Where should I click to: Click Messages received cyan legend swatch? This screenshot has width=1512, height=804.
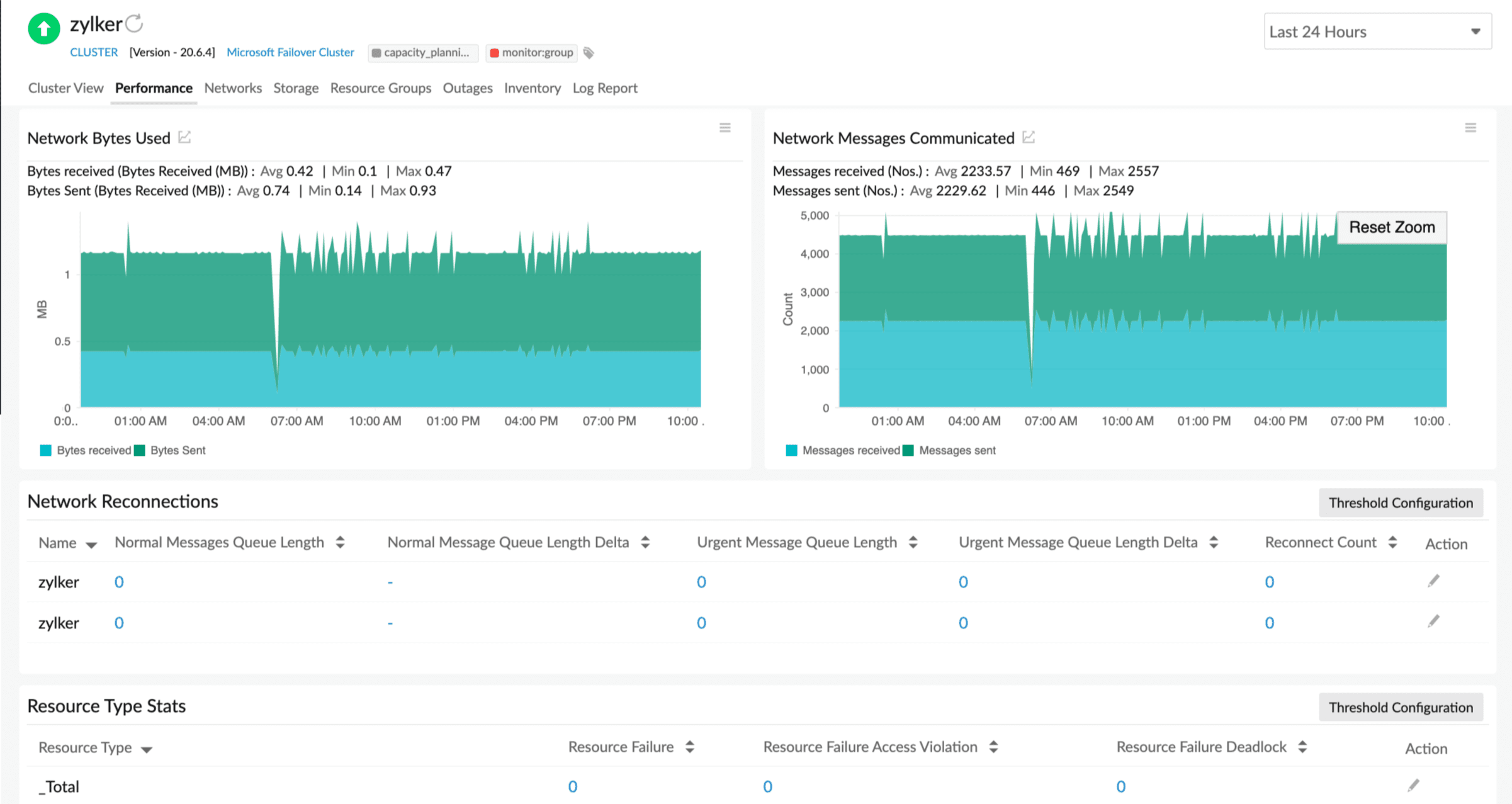791,450
